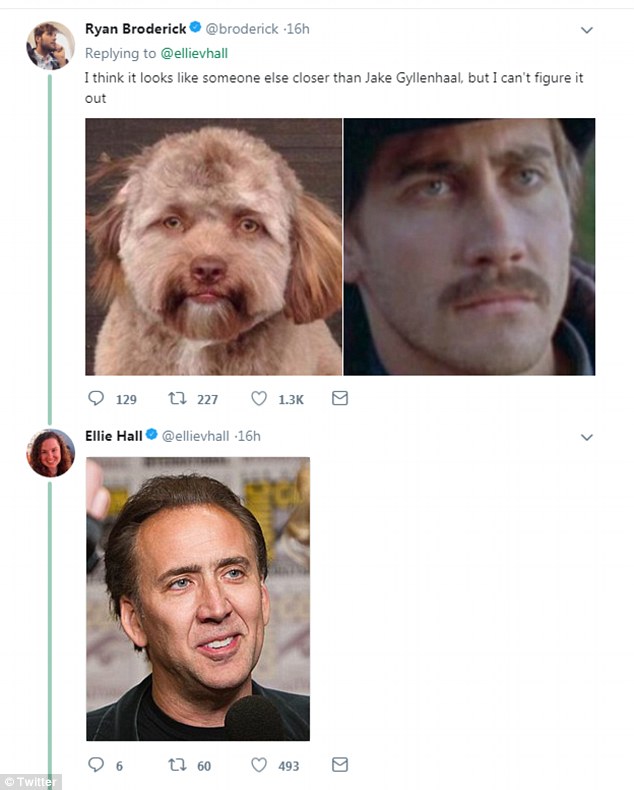The image size is (634, 790).
Task: Click the 16h timestamp on Ellie Hall's tweet
Action: [x=249, y=436]
